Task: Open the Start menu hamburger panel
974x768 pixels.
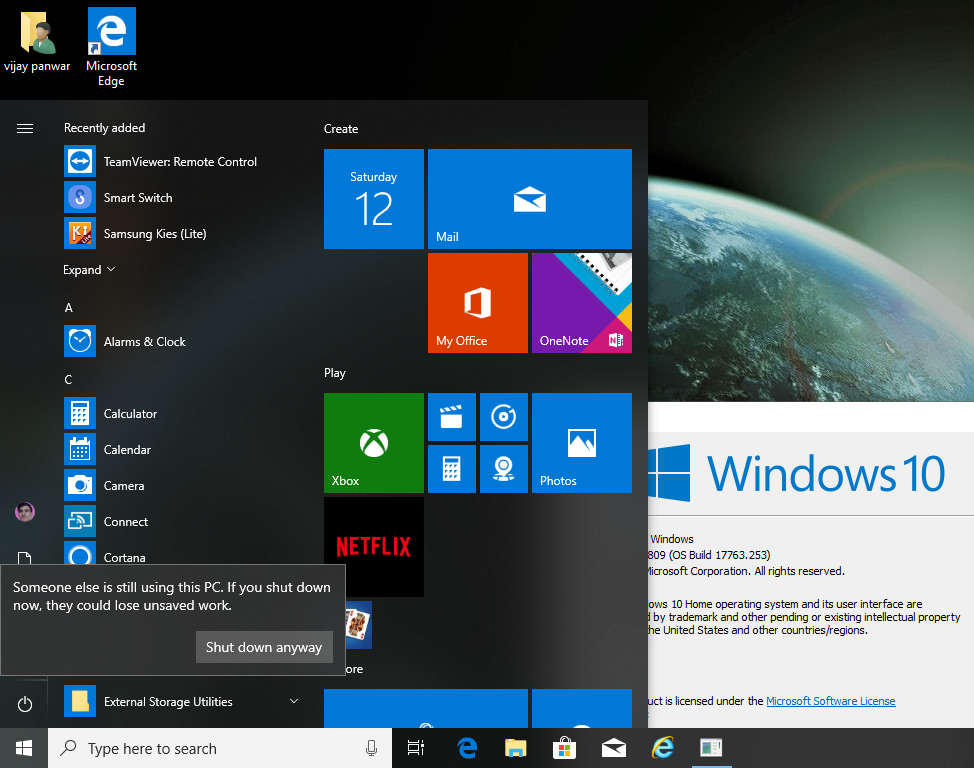Action: tap(24, 128)
